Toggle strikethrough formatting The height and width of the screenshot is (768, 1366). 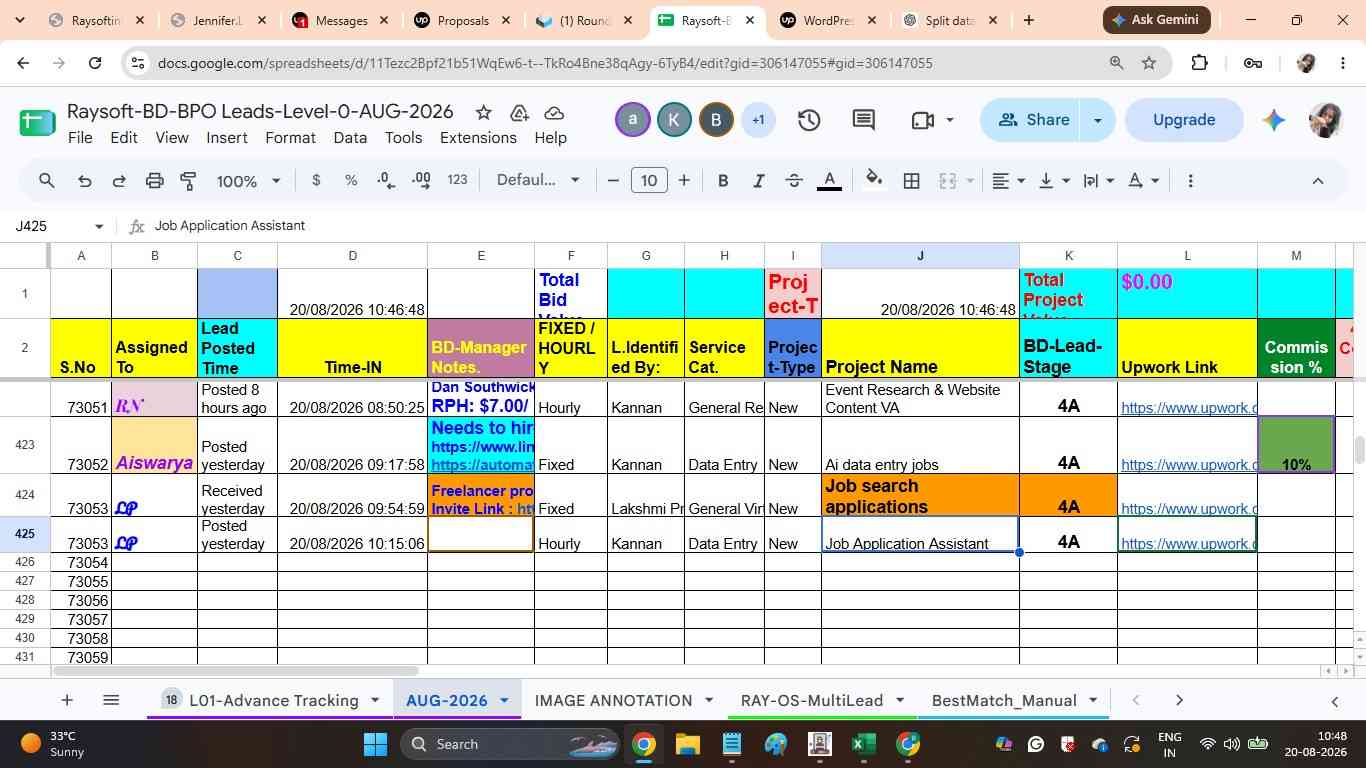coord(794,181)
